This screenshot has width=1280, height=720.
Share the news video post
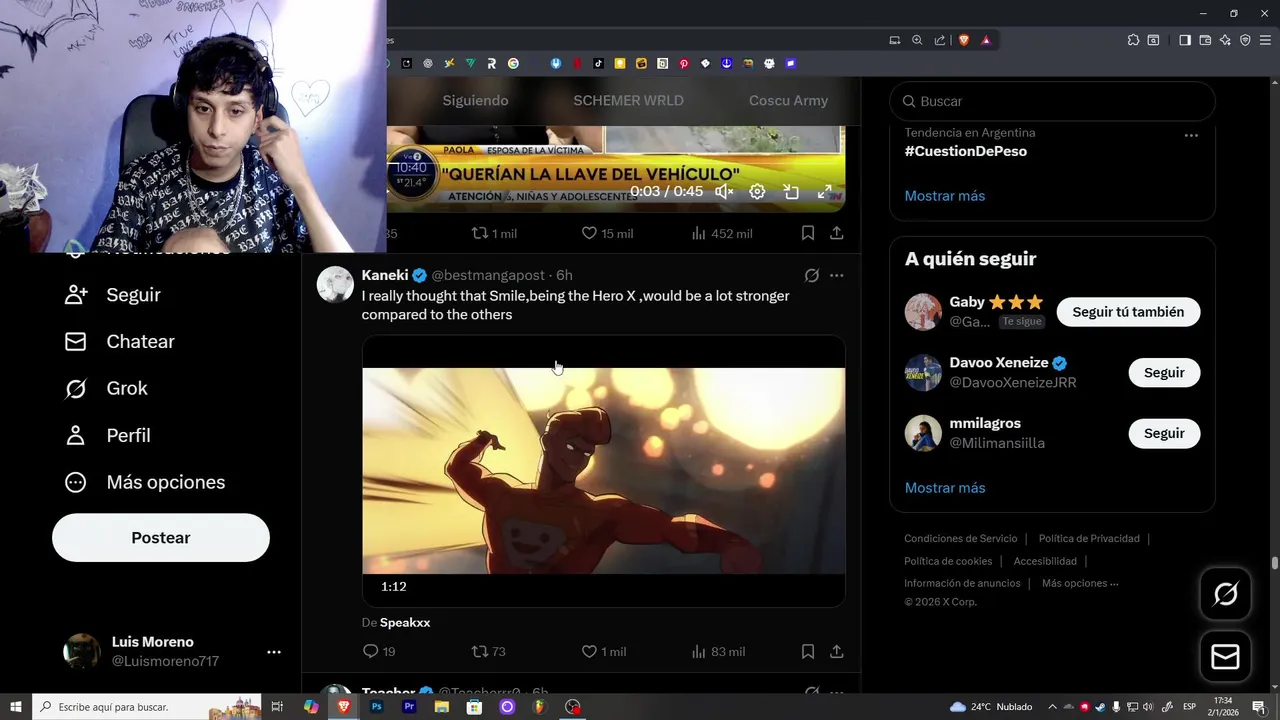pos(837,233)
